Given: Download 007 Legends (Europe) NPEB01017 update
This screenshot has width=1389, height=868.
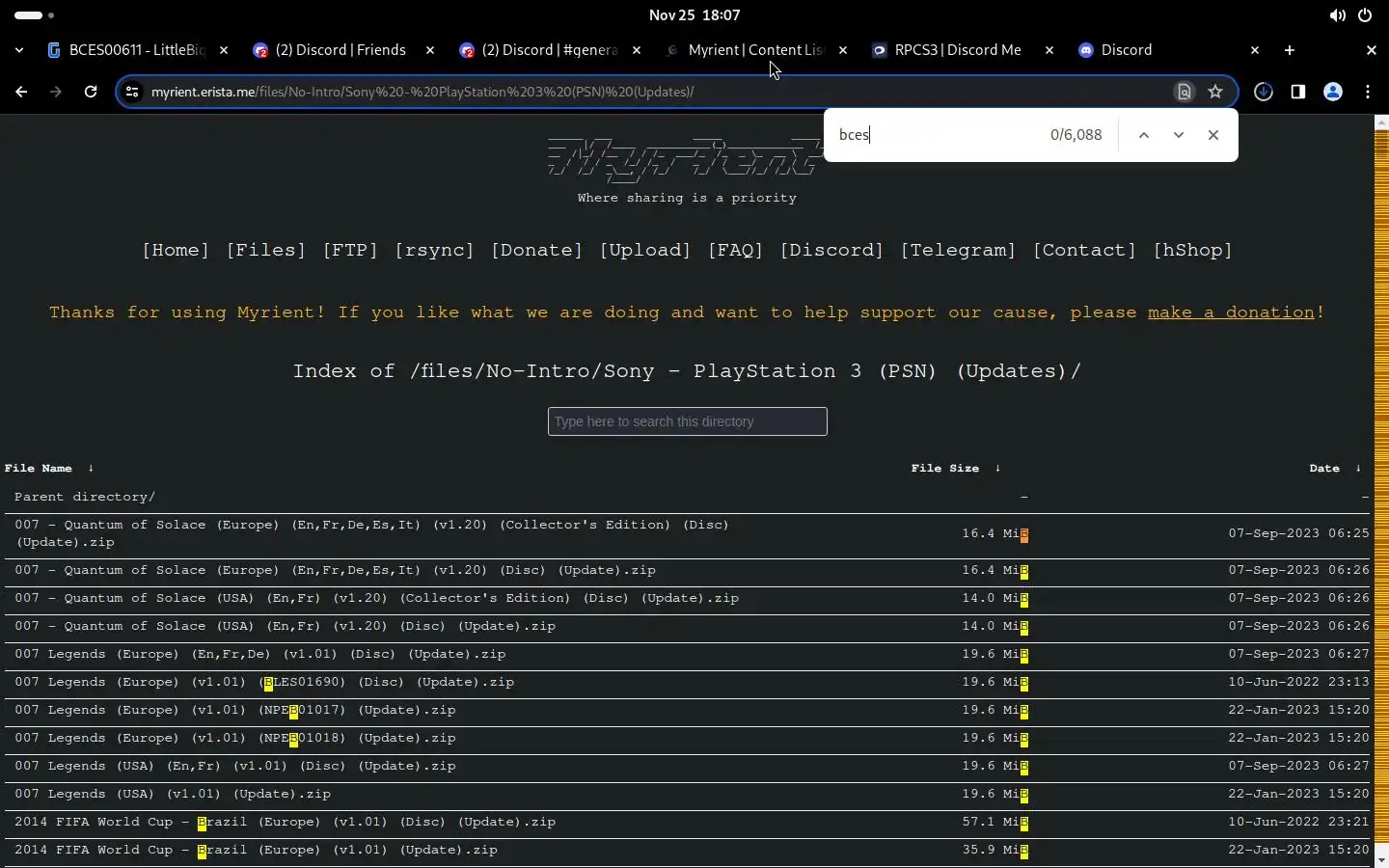Looking at the screenshot, I should coord(234,711).
